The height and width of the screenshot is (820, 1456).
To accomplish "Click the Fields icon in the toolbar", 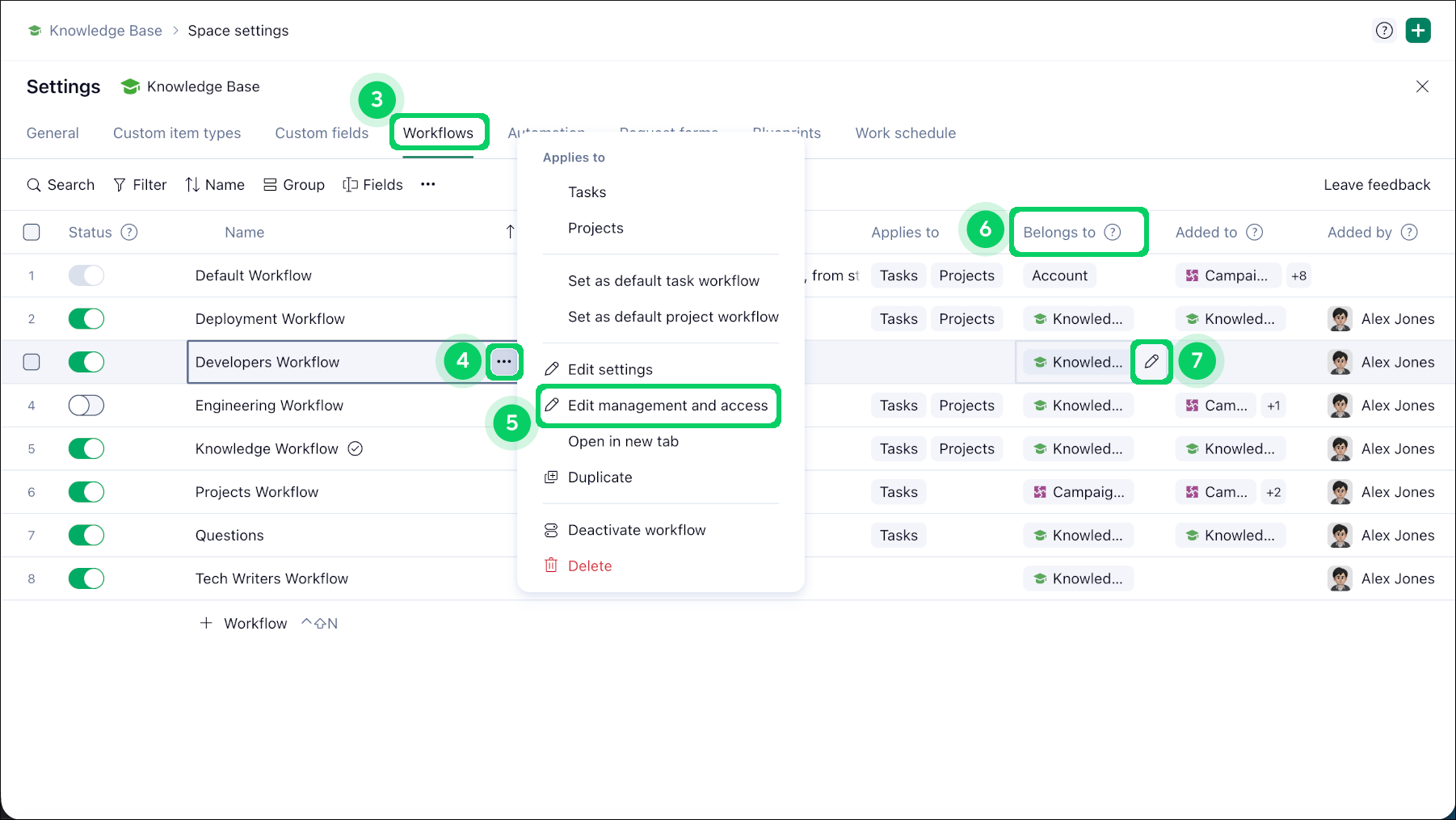I will click(x=350, y=184).
